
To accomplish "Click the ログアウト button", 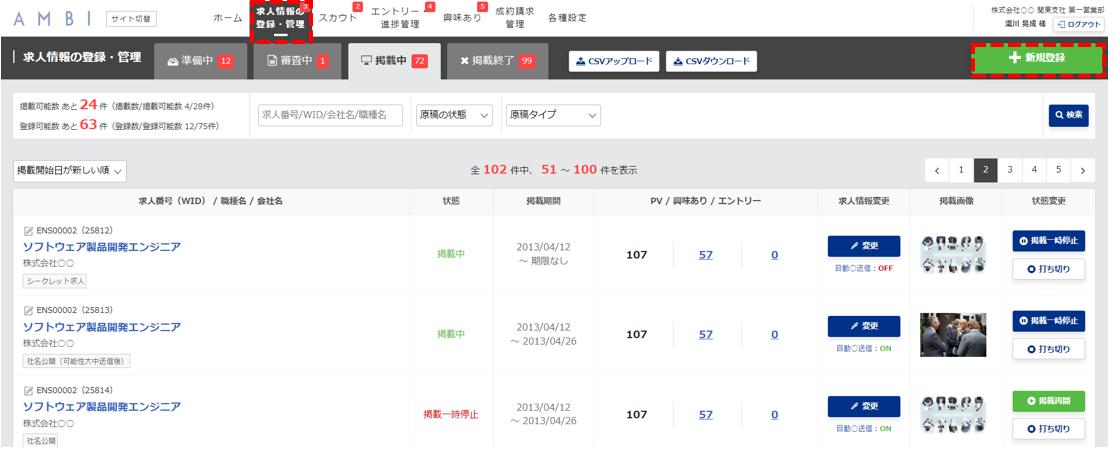I will coord(1078,25).
